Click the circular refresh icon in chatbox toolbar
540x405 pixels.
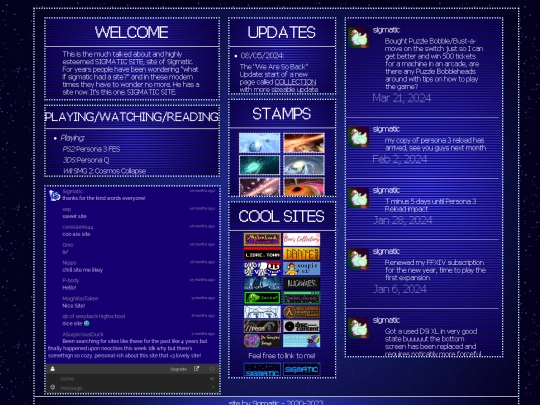(212, 369)
